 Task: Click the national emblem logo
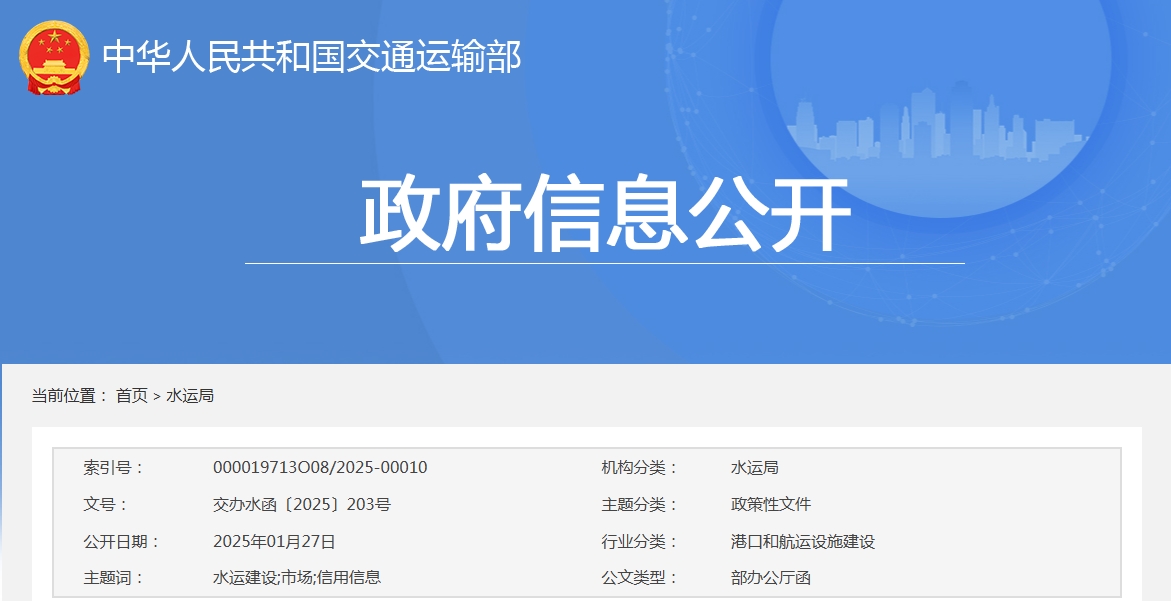54,57
